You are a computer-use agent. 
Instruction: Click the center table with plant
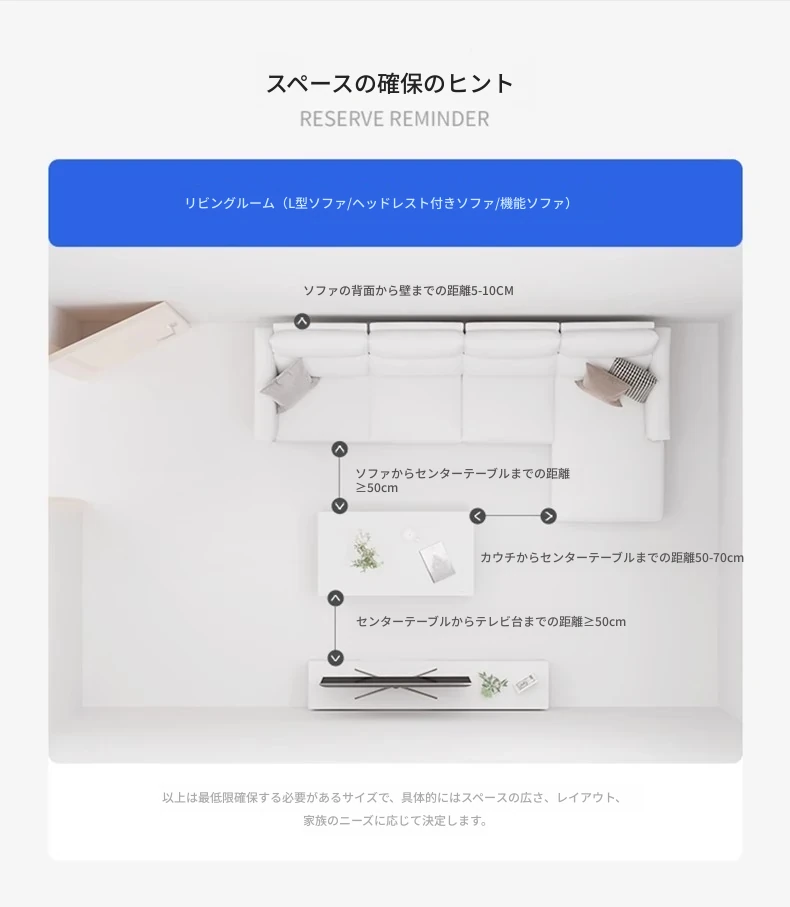[x=396, y=554]
